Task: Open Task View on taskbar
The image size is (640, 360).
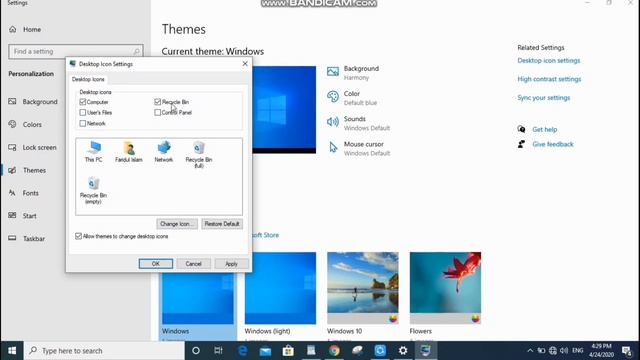Action: point(218,351)
